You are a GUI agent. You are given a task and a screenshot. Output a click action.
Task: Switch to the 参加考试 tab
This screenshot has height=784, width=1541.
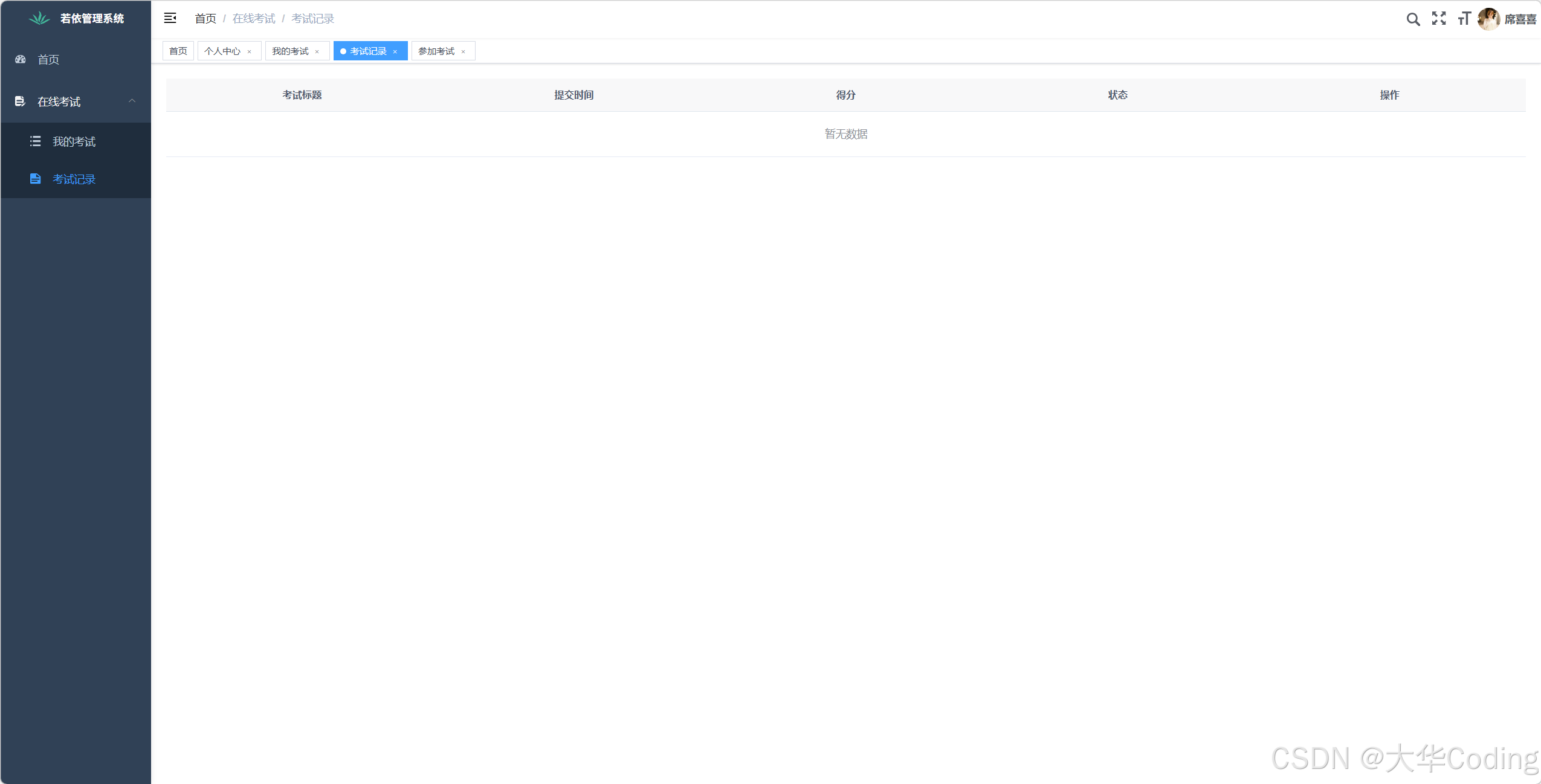click(436, 51)
